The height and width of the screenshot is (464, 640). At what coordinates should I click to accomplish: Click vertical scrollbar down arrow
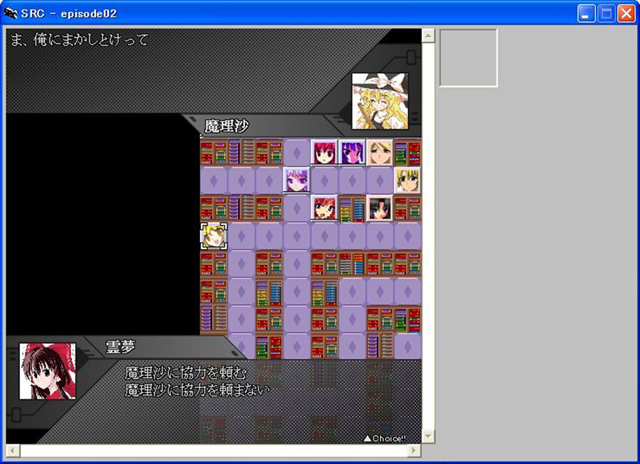click(x=428, y=436)
